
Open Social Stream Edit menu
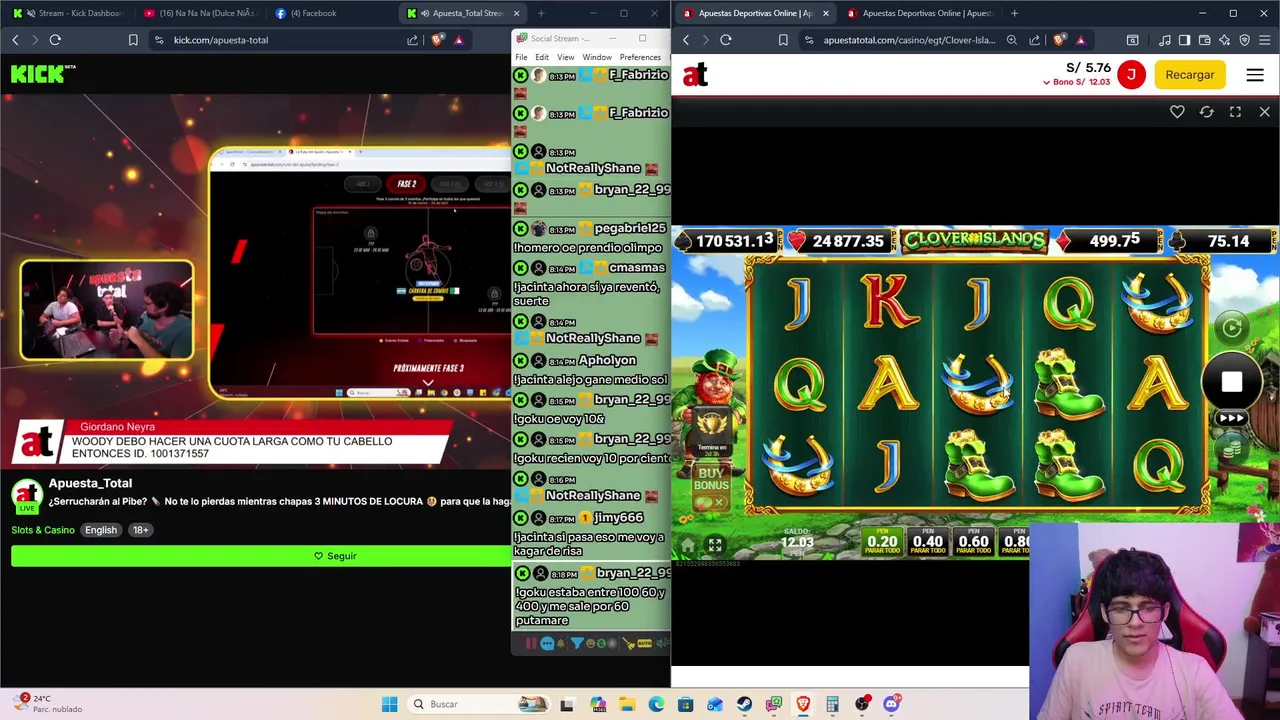click(x=542, y=57)
